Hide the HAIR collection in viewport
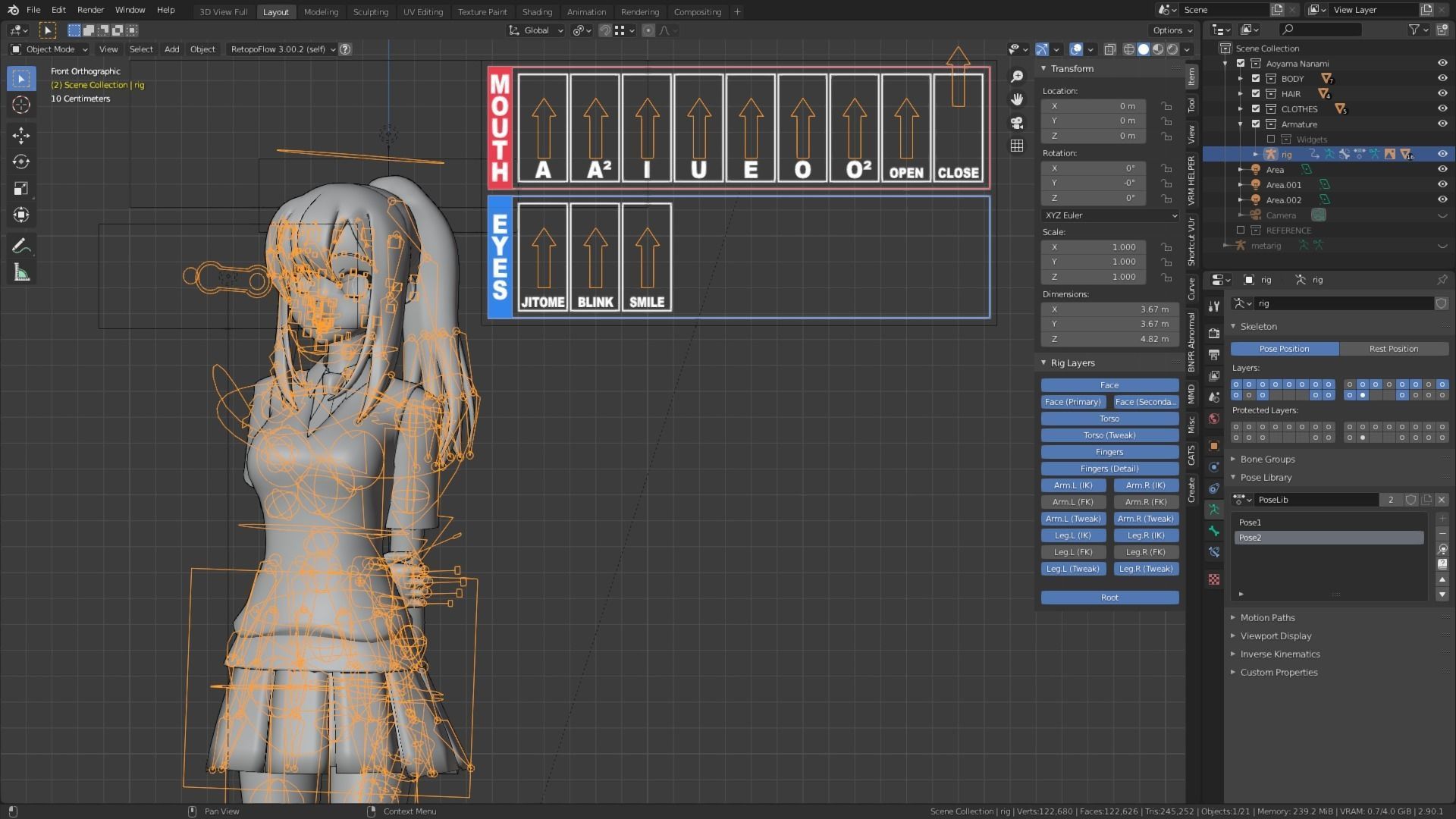 coord(1442,94)
